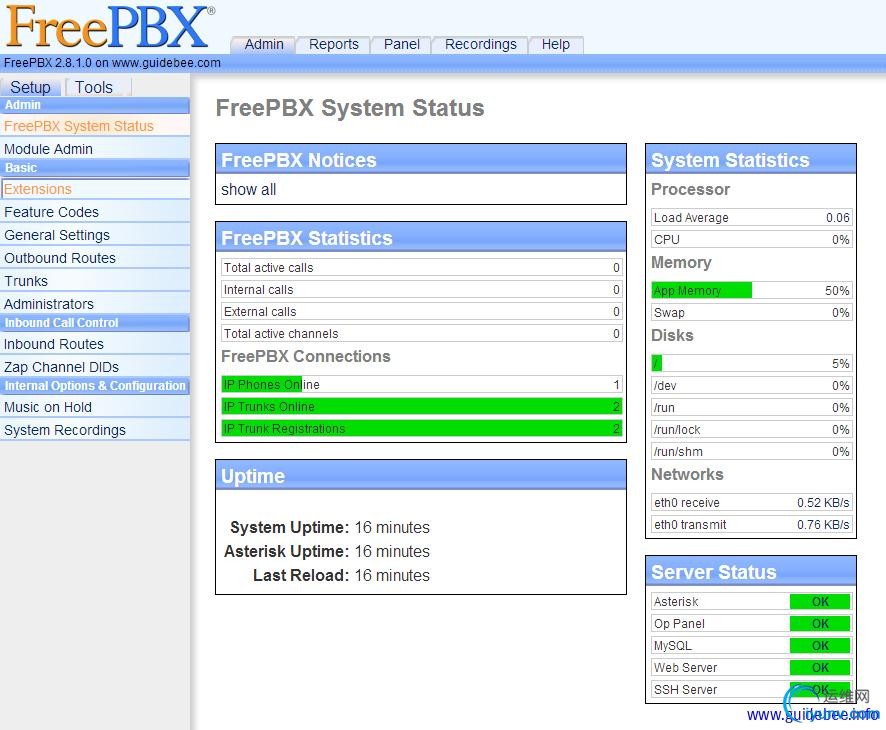This screenshot has height=730, width=886.
Task: Click Internal Options & Configuration header
Action: point(95,386)
